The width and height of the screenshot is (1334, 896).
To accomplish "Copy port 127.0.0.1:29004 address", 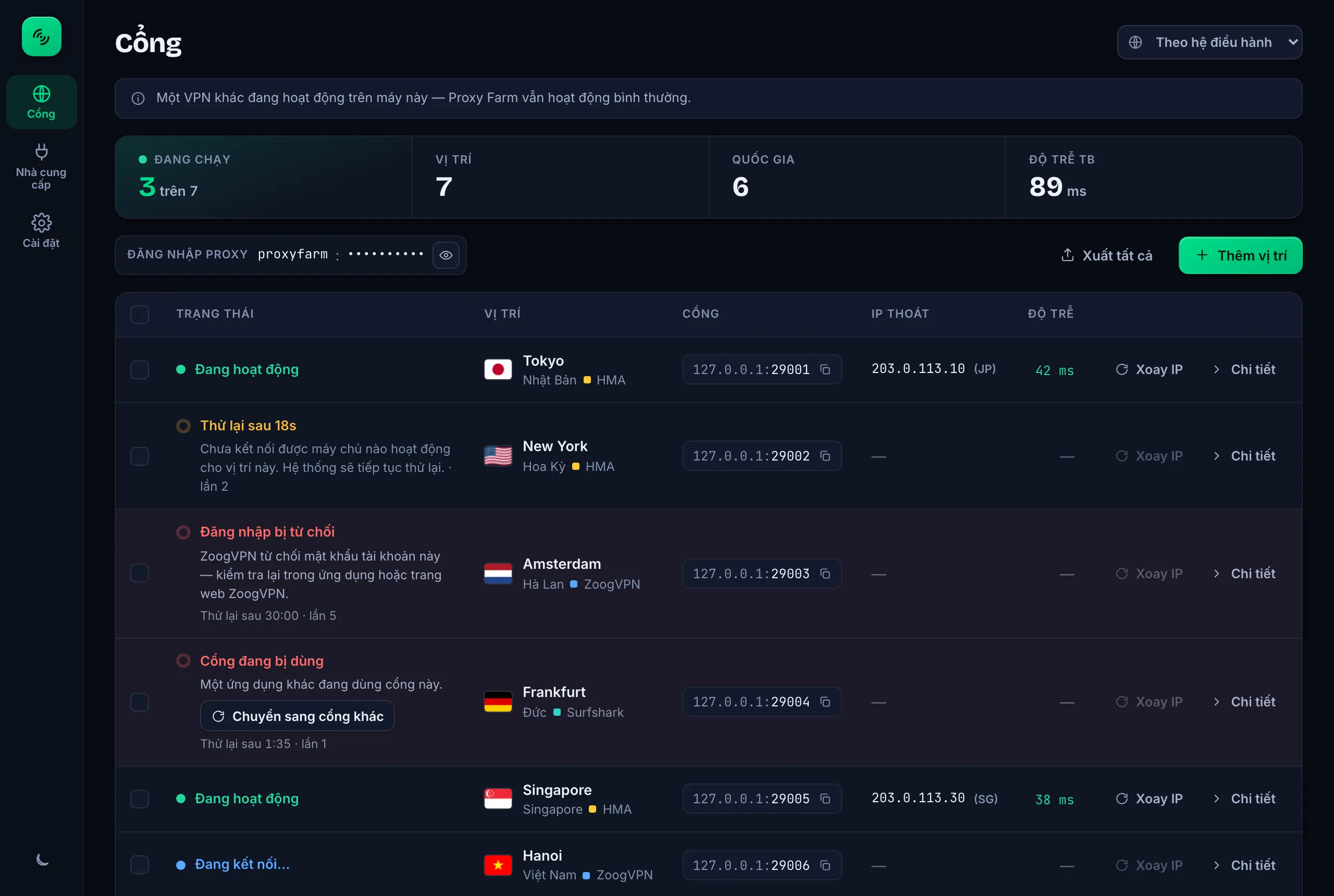I will point(825,702).
